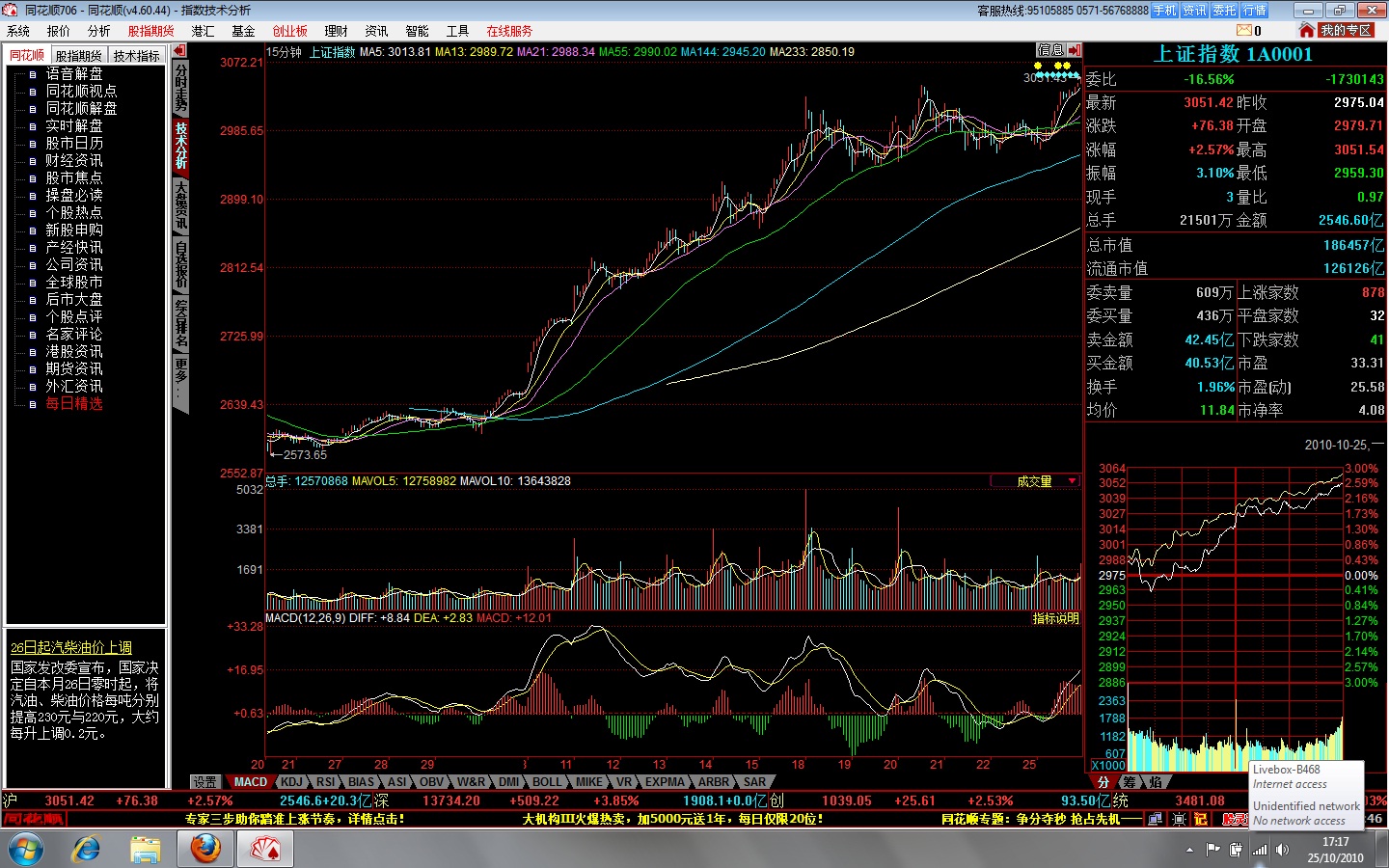Screen dimensions: 1389x868
Task: Switch indicator to the KDJ tab
Action: tap(291, 782)
